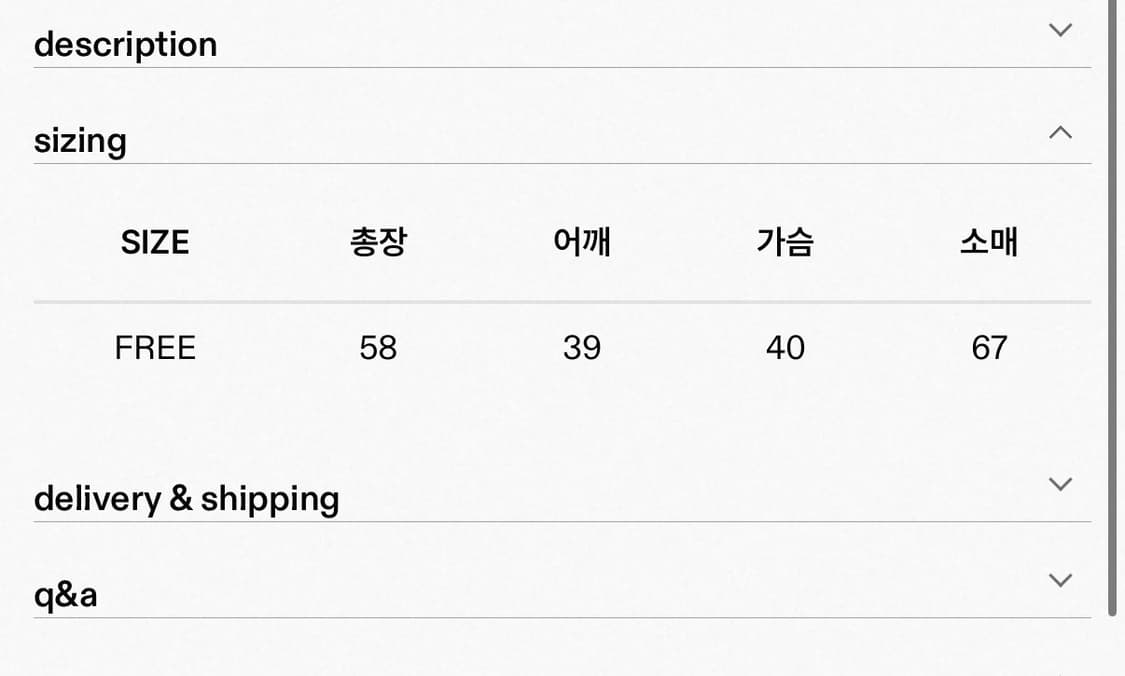1125x676 pixels.
Task: Click the 가슴 column header
Action: (x=785, y=241)
